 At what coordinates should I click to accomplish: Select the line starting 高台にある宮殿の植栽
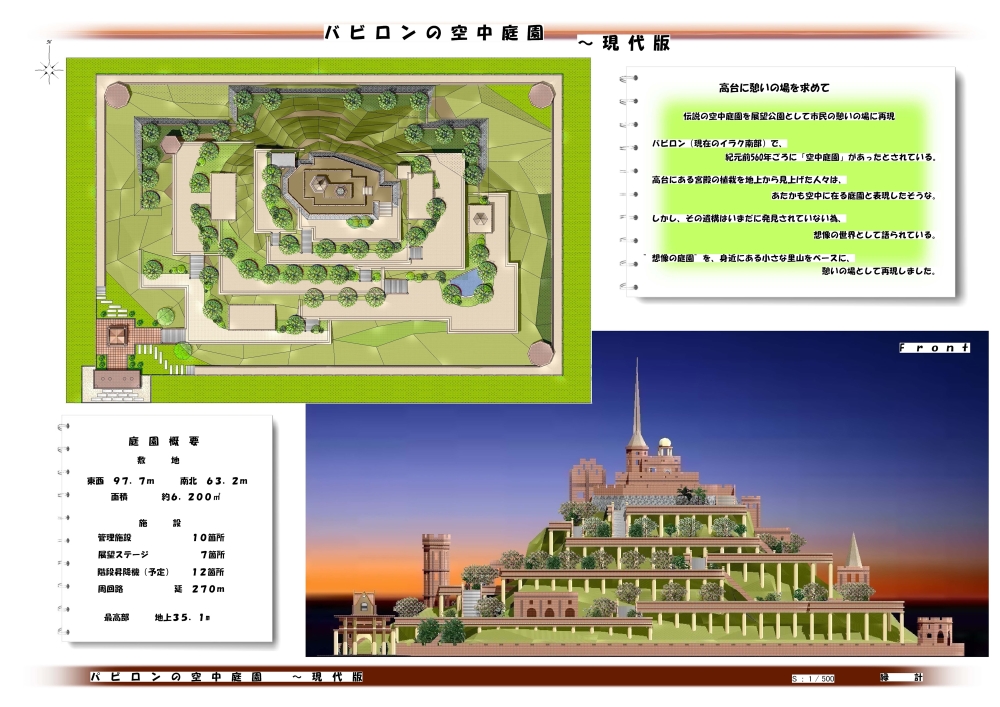click(x=748, y=180)
